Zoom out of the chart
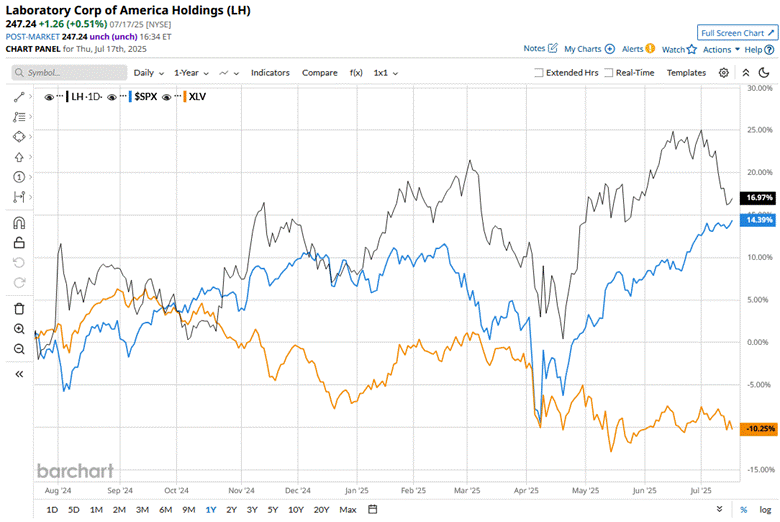Viewport: 780px width, 522px height. point(19,349)
